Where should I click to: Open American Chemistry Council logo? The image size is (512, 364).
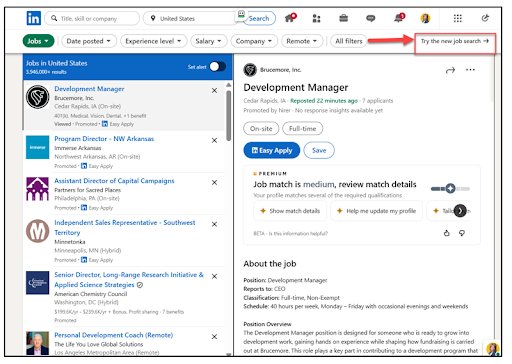point(38,283)
